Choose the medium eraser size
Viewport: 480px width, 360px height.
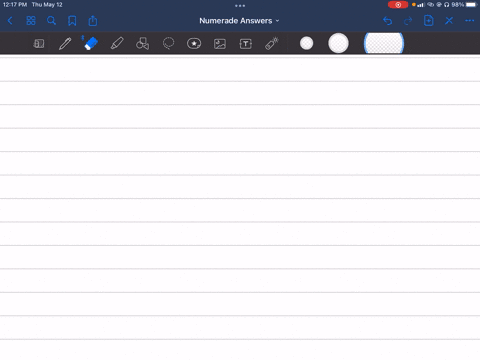point(338,43)
